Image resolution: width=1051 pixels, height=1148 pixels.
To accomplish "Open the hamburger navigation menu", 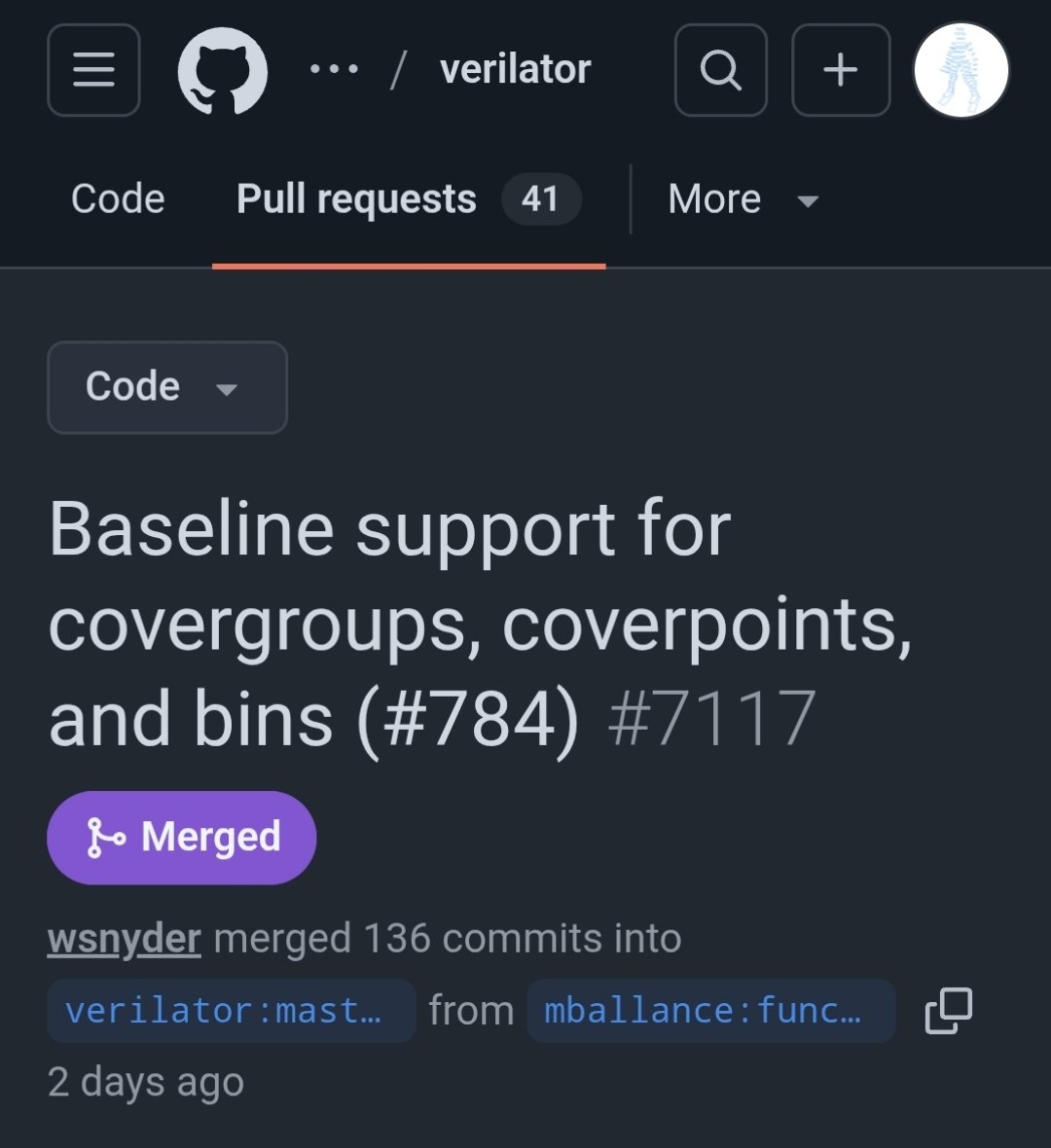I will [93, 70].
